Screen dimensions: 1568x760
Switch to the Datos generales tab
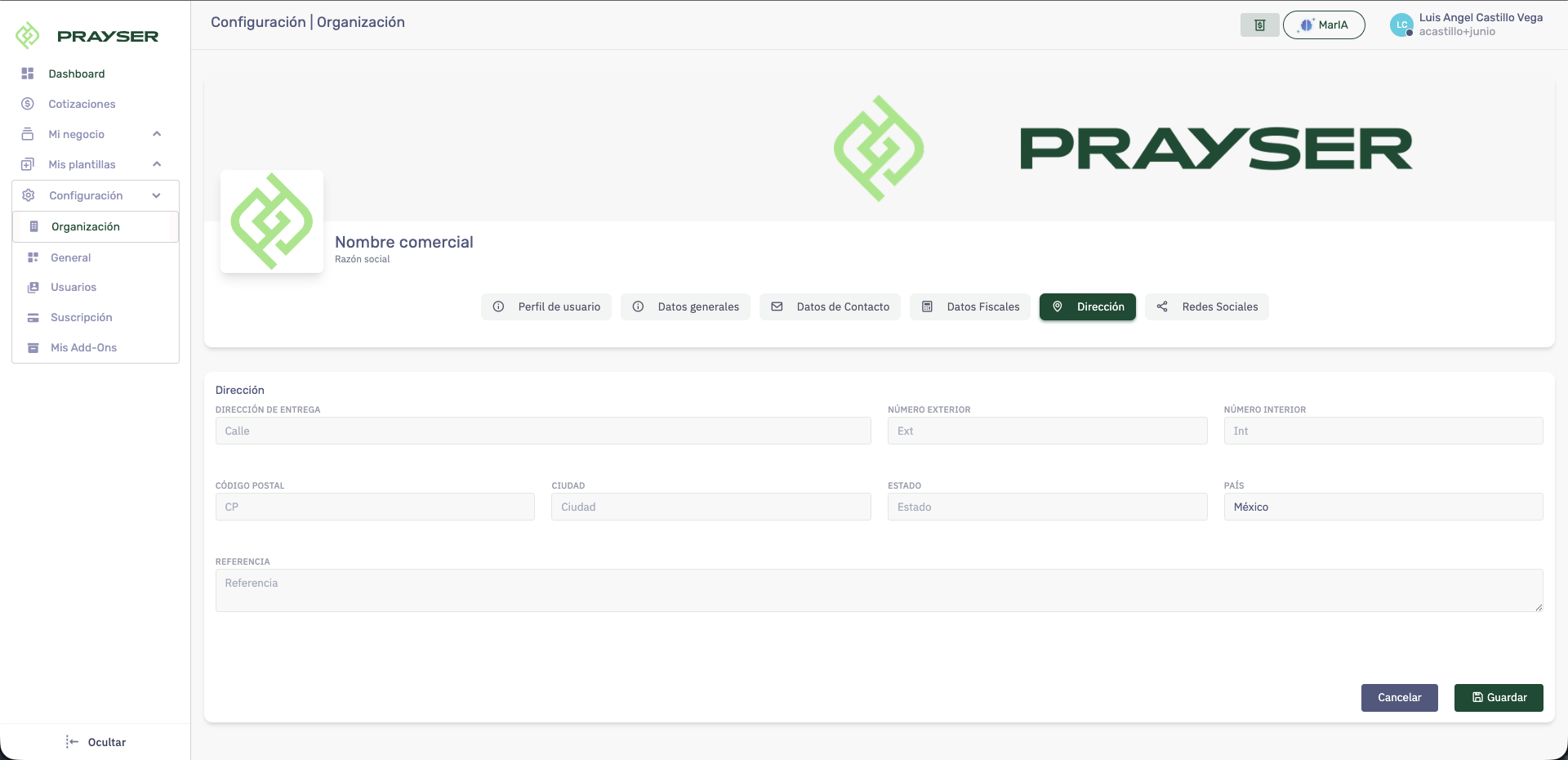point(685,306)
